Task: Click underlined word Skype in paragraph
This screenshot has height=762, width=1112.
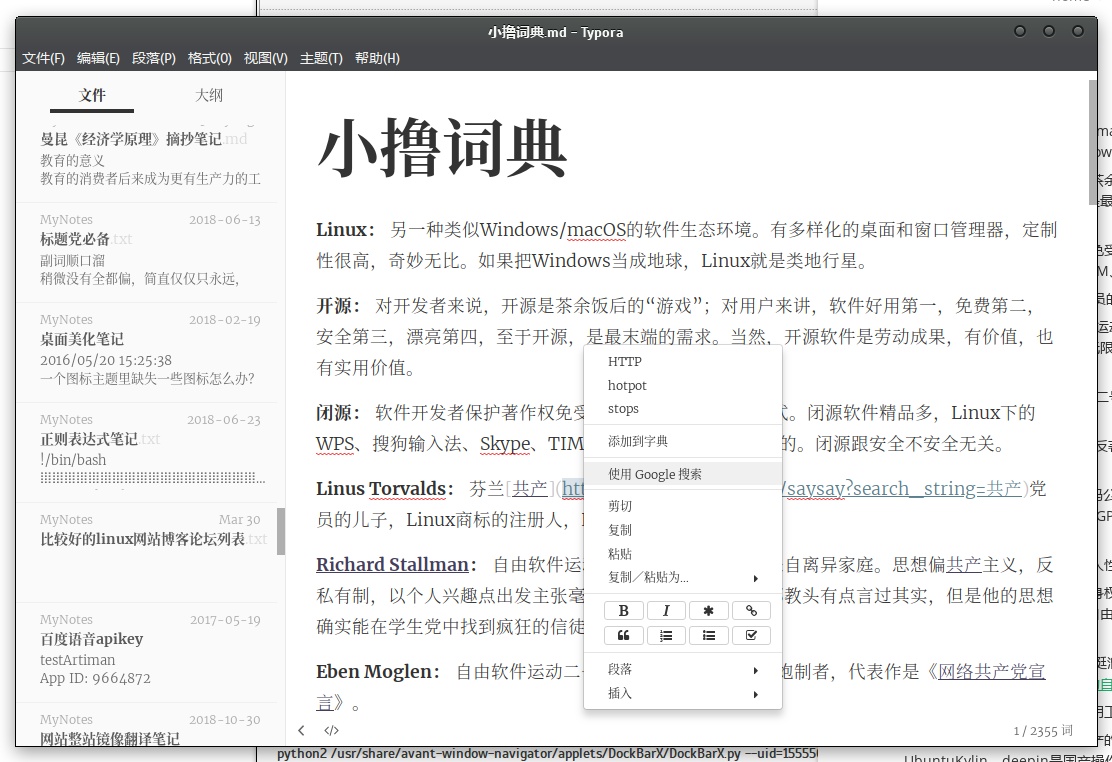Action: pyautogui.click(x=505, y=444)
